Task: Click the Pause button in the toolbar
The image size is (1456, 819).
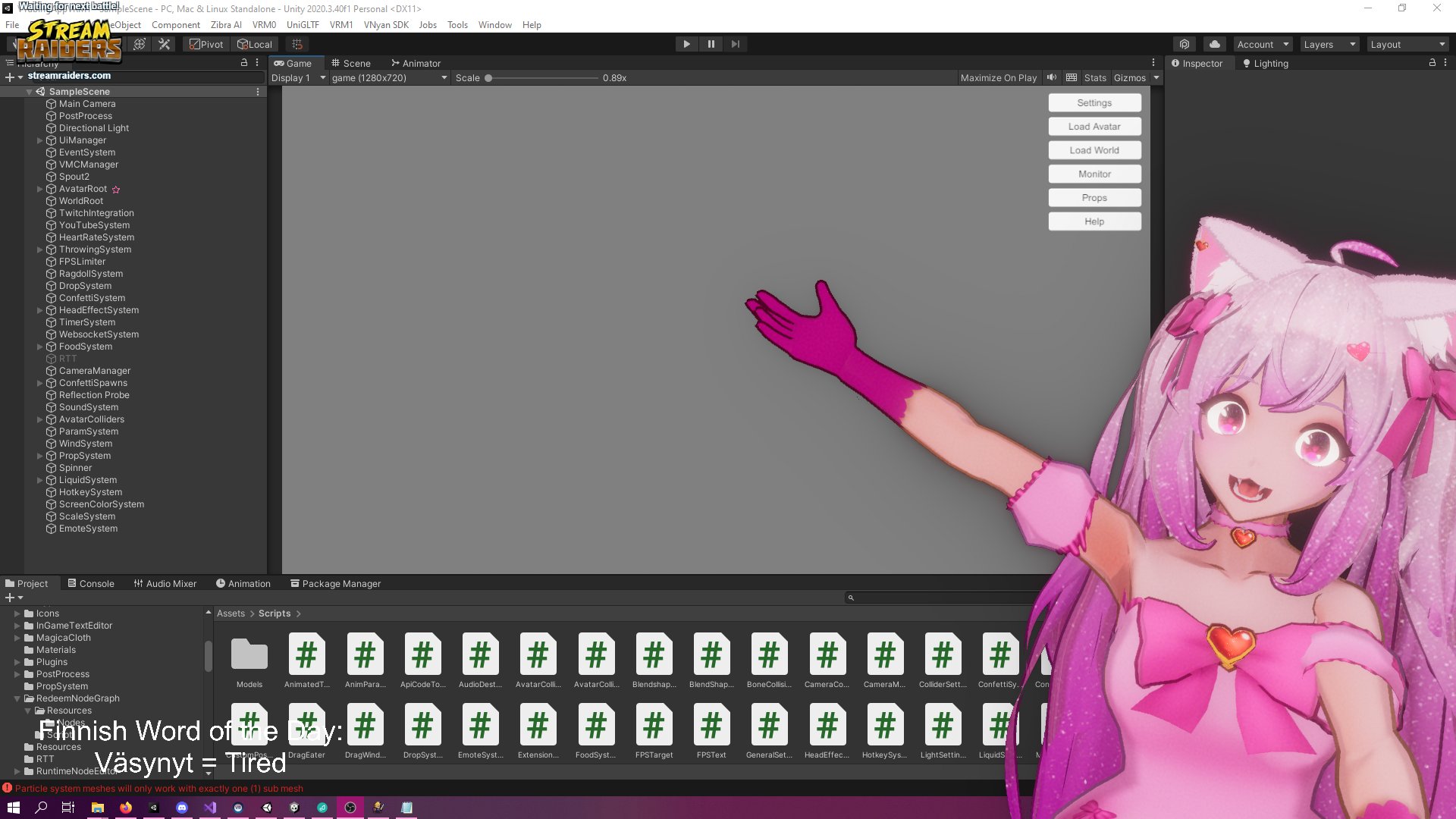Action: (711, 43)
